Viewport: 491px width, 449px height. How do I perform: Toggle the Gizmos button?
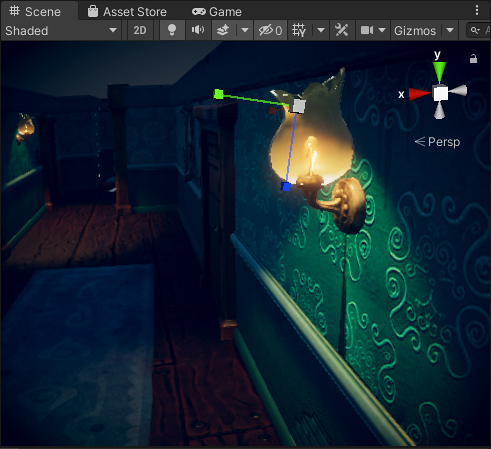coord(415,31)
